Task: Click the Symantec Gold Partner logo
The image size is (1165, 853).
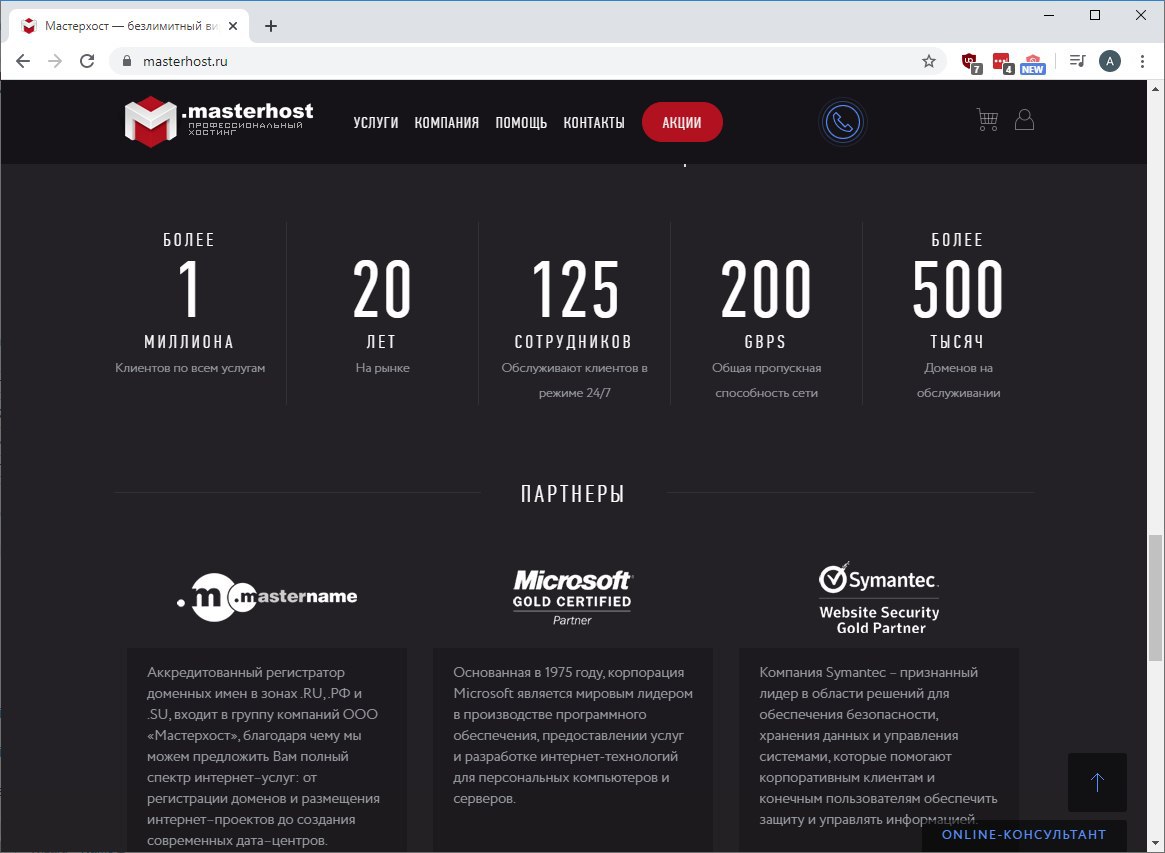Action: pyautogui.click(x=879, y=599)
